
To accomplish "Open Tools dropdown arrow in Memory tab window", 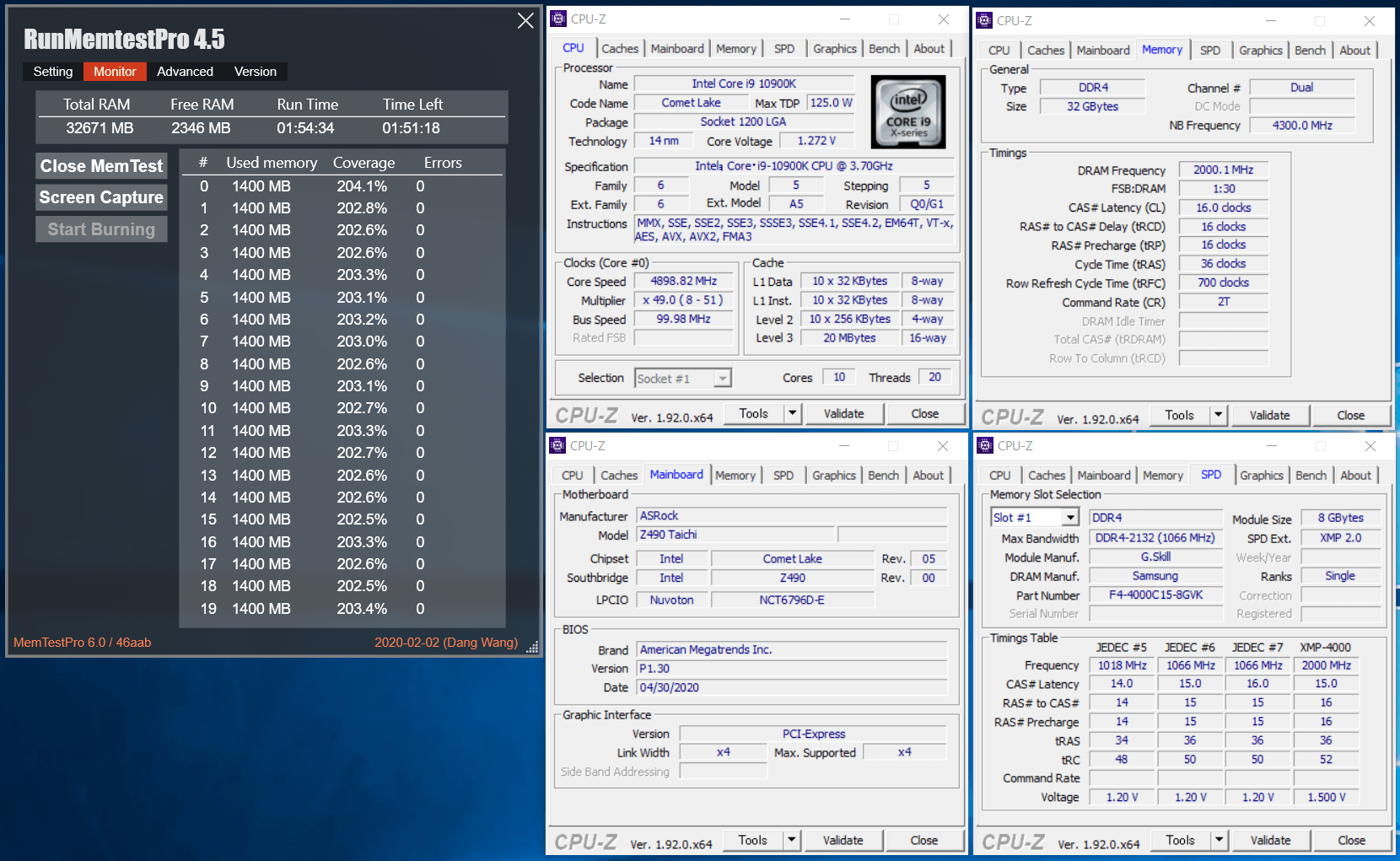I will (x=1218, y=415).
